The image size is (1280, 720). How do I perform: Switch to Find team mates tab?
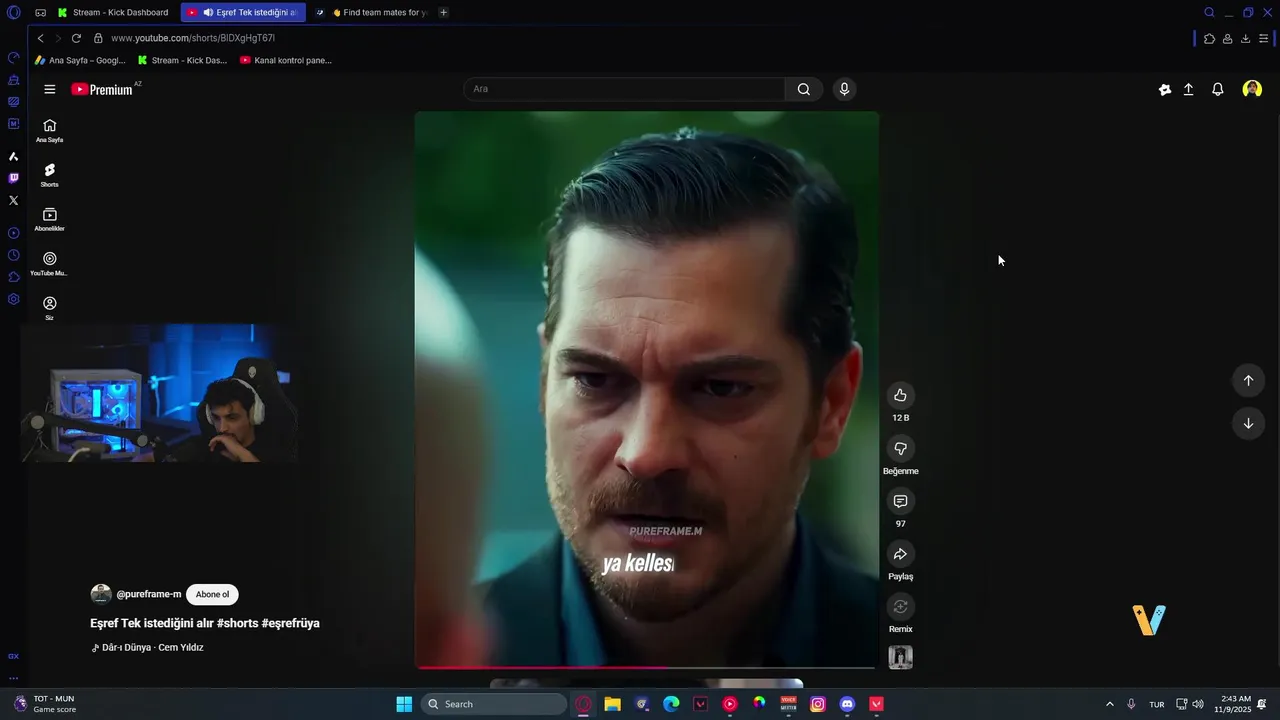(x=371, y=12)
